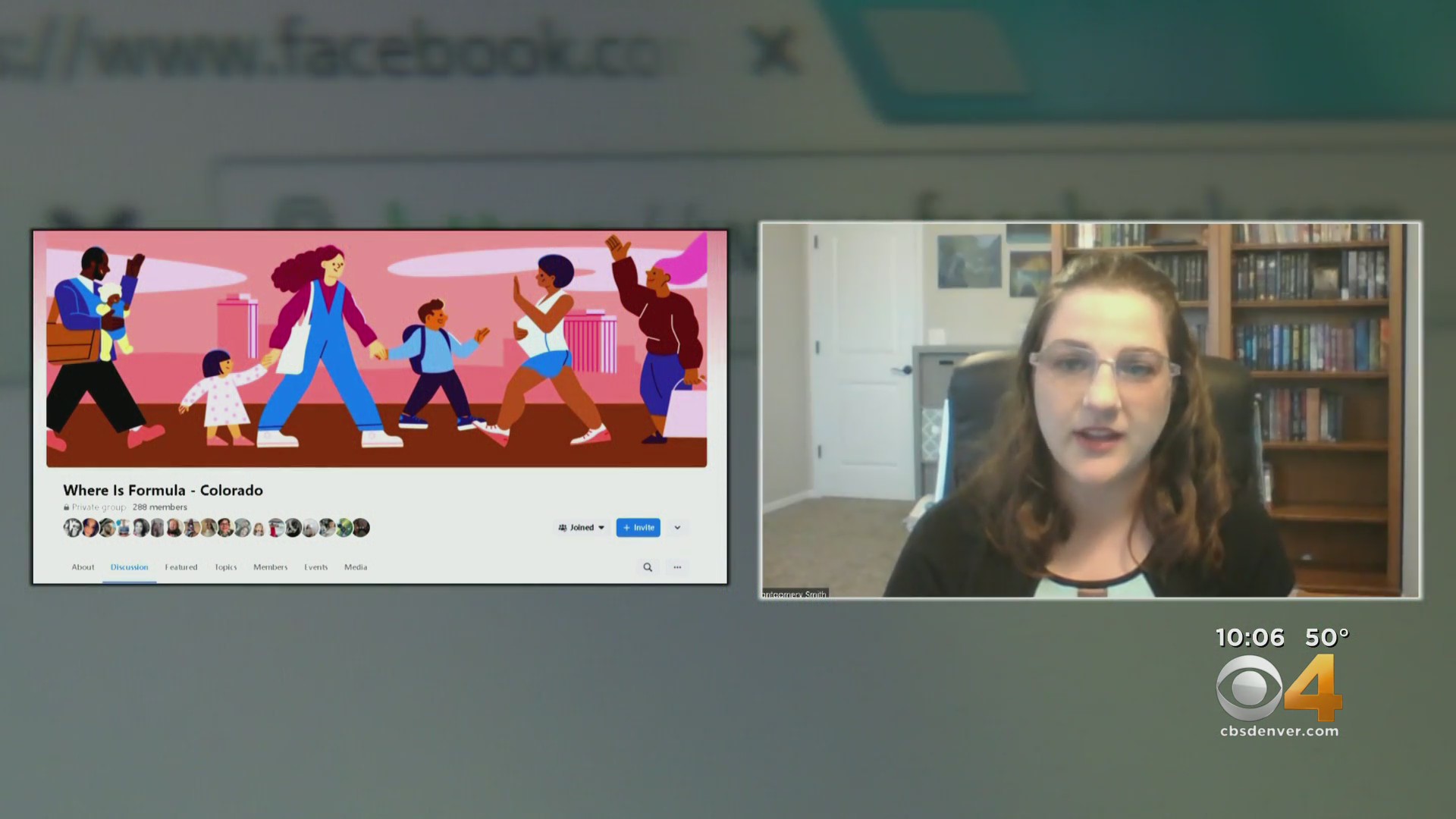Close the blurred Facebook browser tab X
This screenshot has height=819, width=1456.
click(x=772, y=50)
